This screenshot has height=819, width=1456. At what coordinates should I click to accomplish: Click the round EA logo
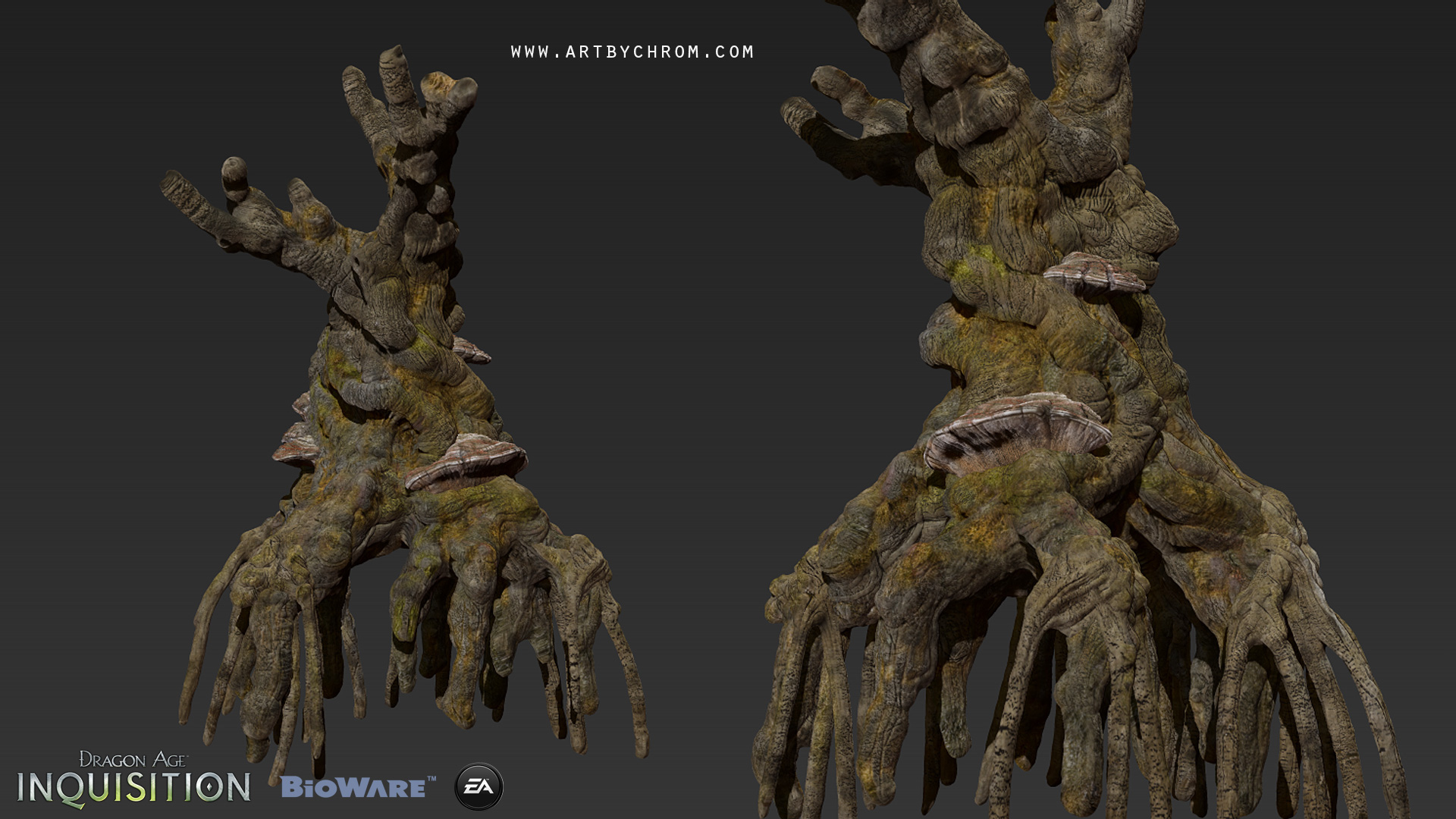click(x=479, y=786)
